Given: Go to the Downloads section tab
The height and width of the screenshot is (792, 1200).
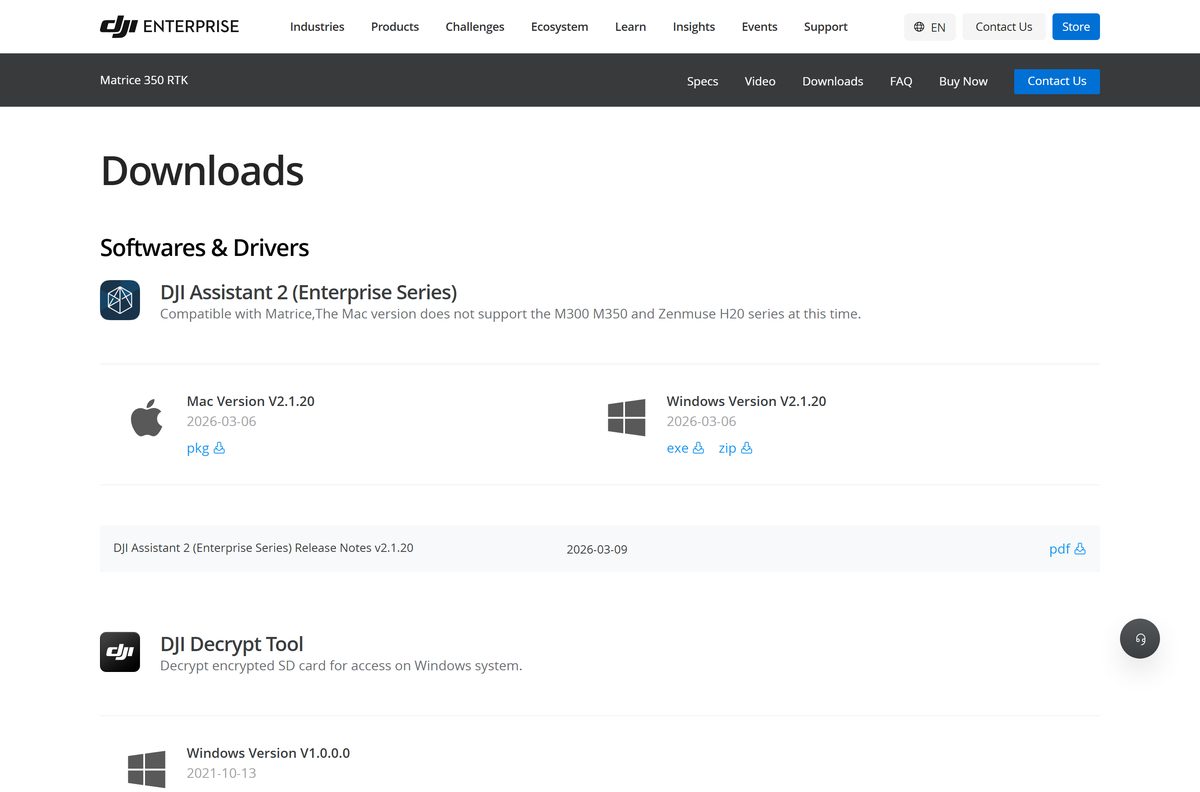Looking at the screenshot, I should point(833,81).
